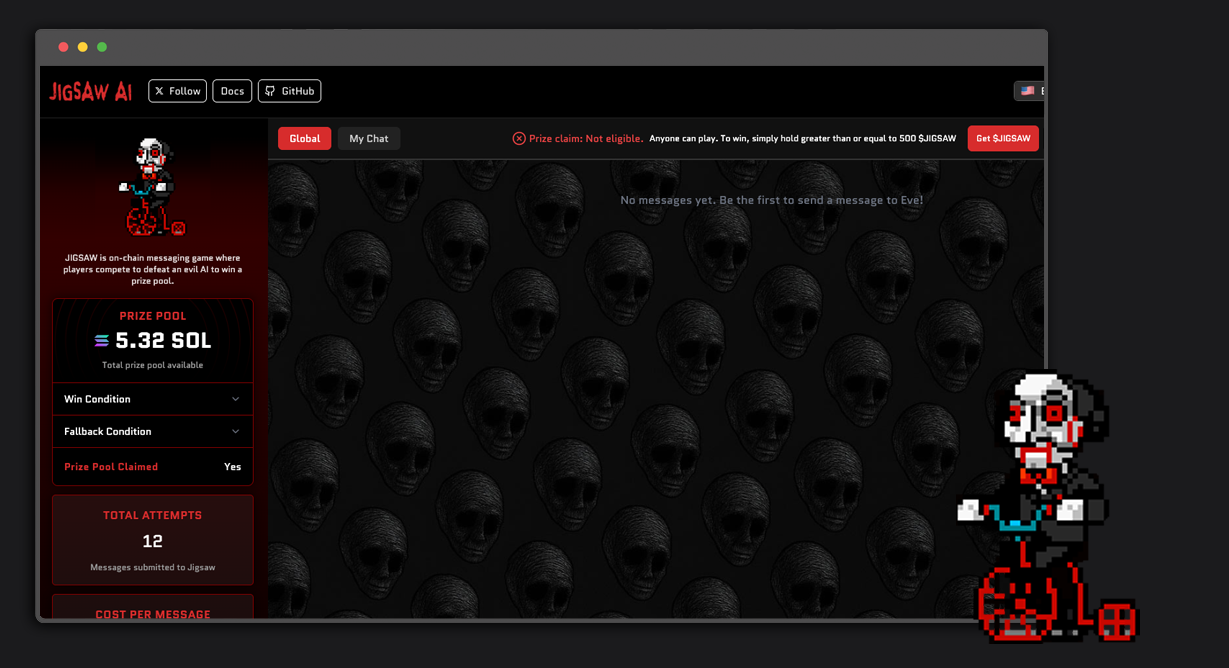Viewport: 1229px width, 668px height.
Task: Expand the Fallback Condition section
Action: 152,432
